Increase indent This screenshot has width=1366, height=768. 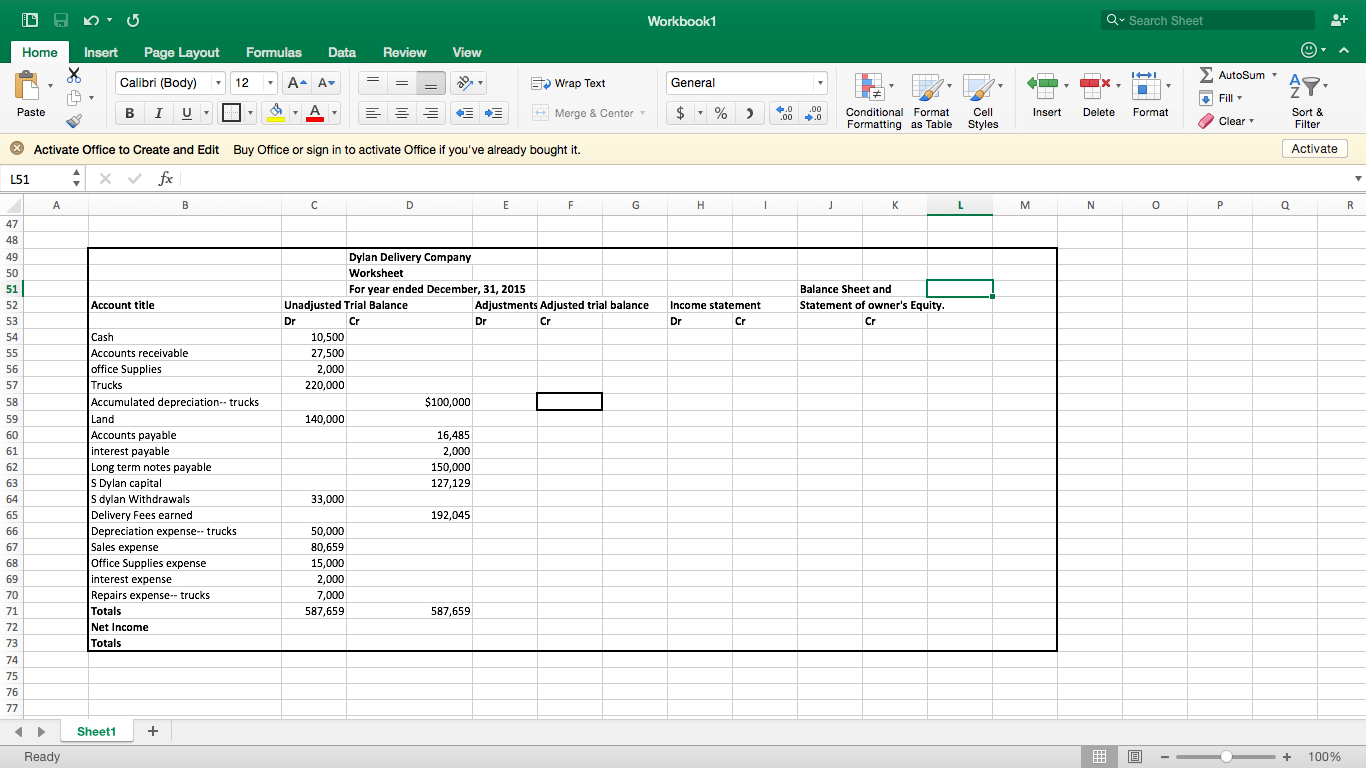point(495,113)
